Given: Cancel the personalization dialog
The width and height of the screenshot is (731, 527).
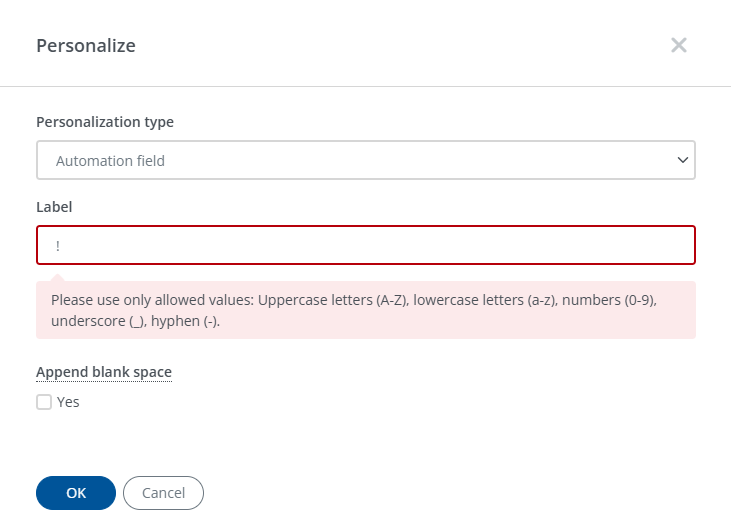Looking at the screenshot, I should (164, 493).
